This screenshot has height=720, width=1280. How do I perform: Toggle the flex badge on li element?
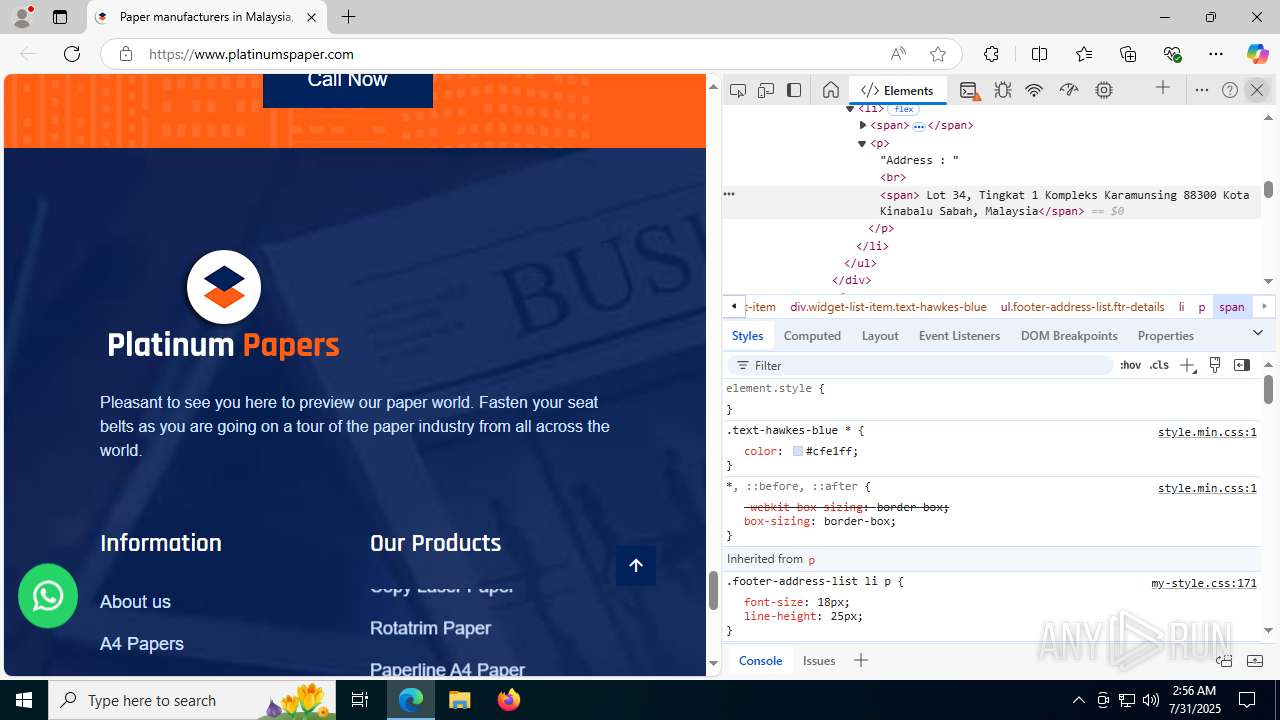(x=903, y=109)
